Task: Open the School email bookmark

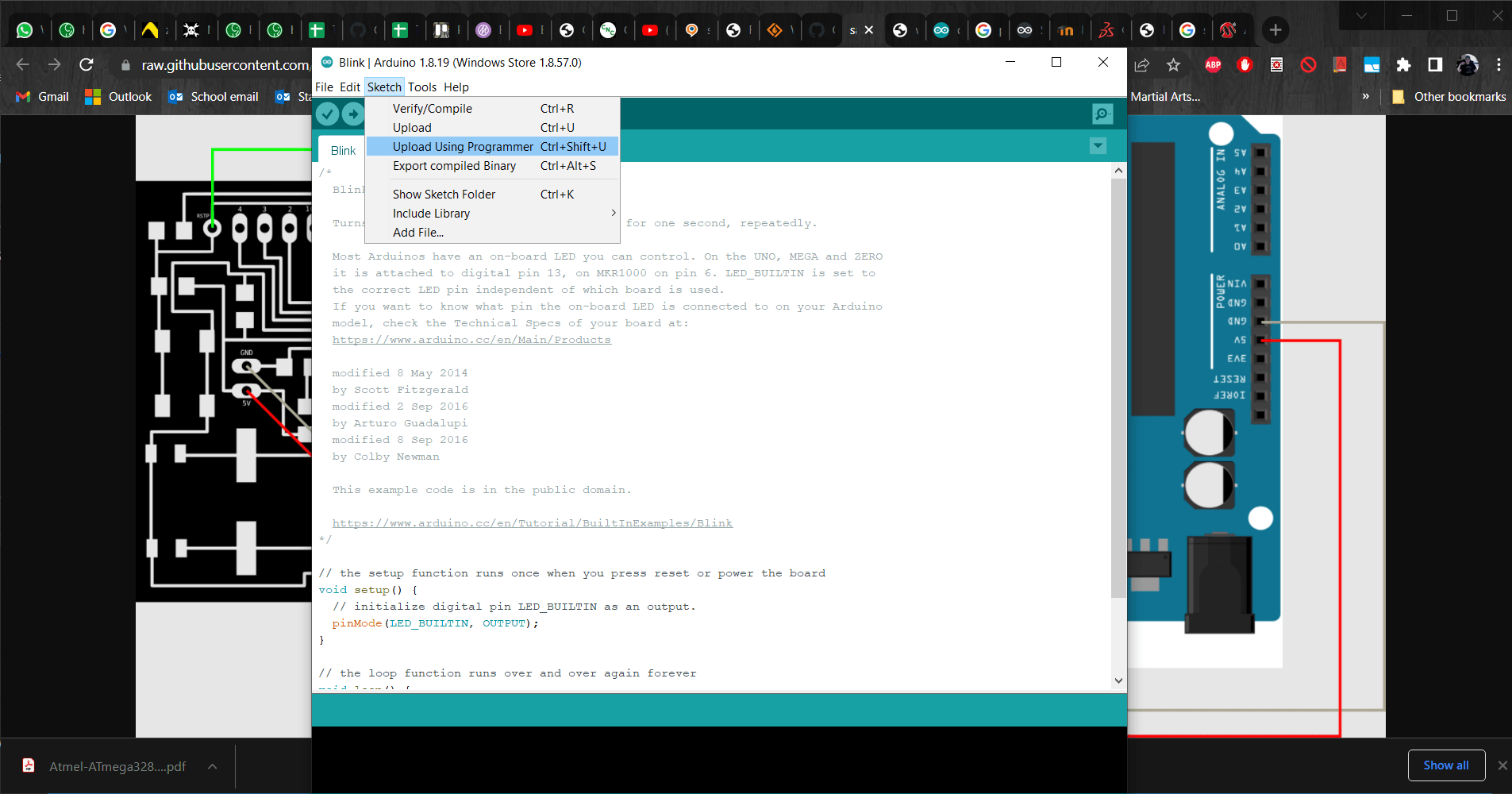Action: click(214, 97)
